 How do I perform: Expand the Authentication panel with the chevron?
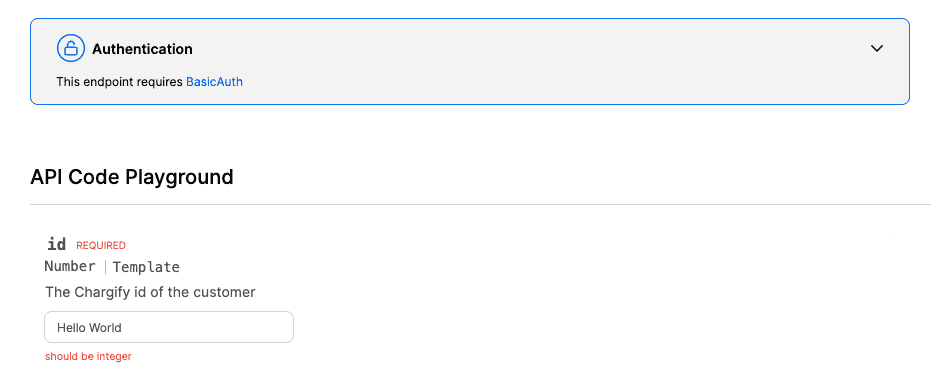point(876,49)
